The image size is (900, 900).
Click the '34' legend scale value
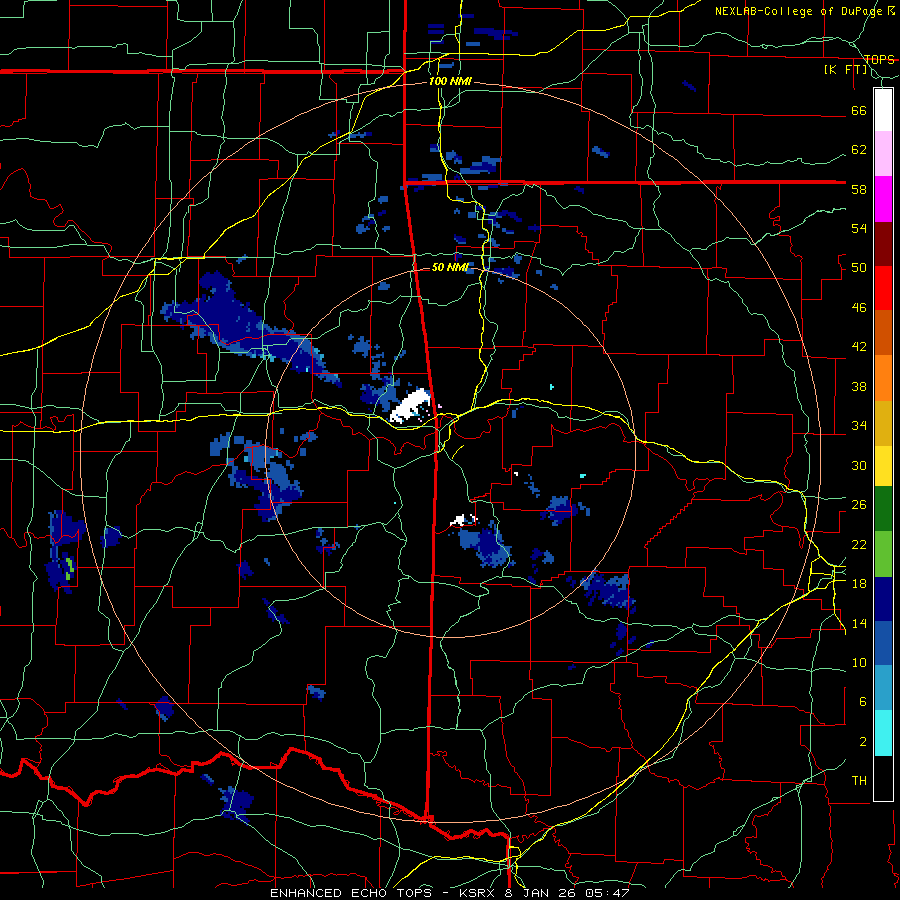859,425
